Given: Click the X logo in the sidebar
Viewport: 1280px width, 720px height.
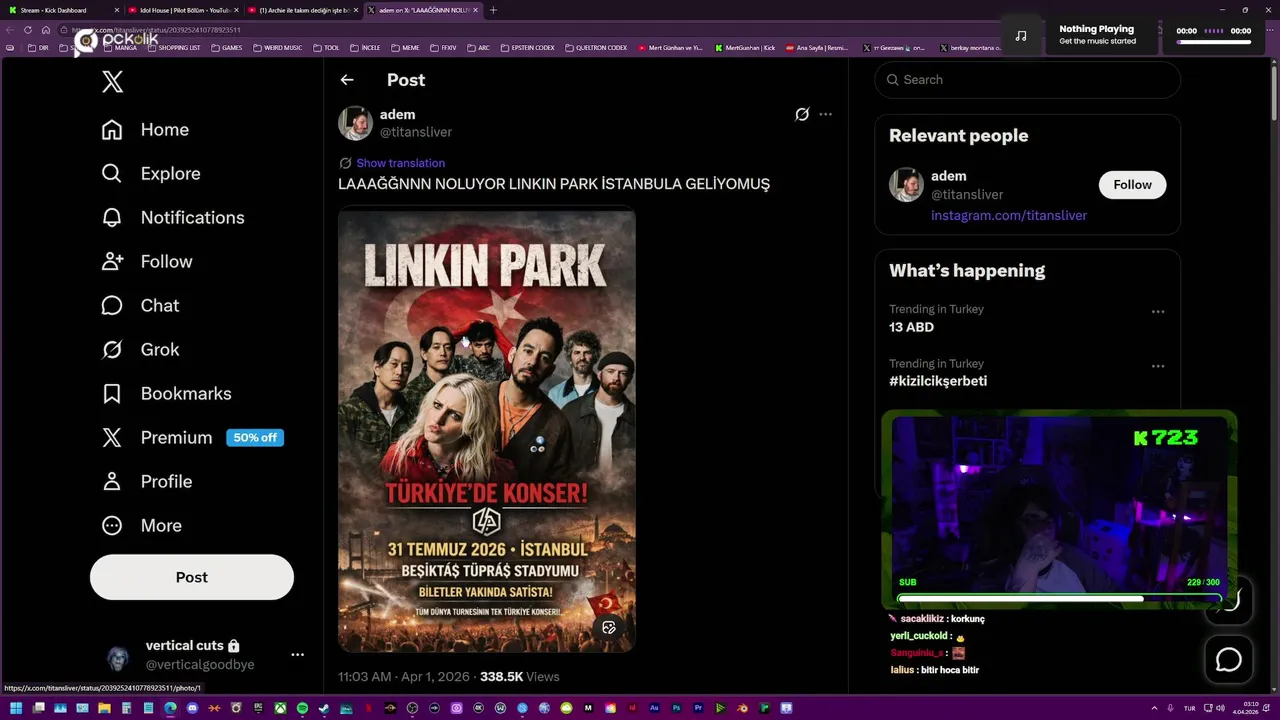Looking at the screenshot, I should 112,82.
